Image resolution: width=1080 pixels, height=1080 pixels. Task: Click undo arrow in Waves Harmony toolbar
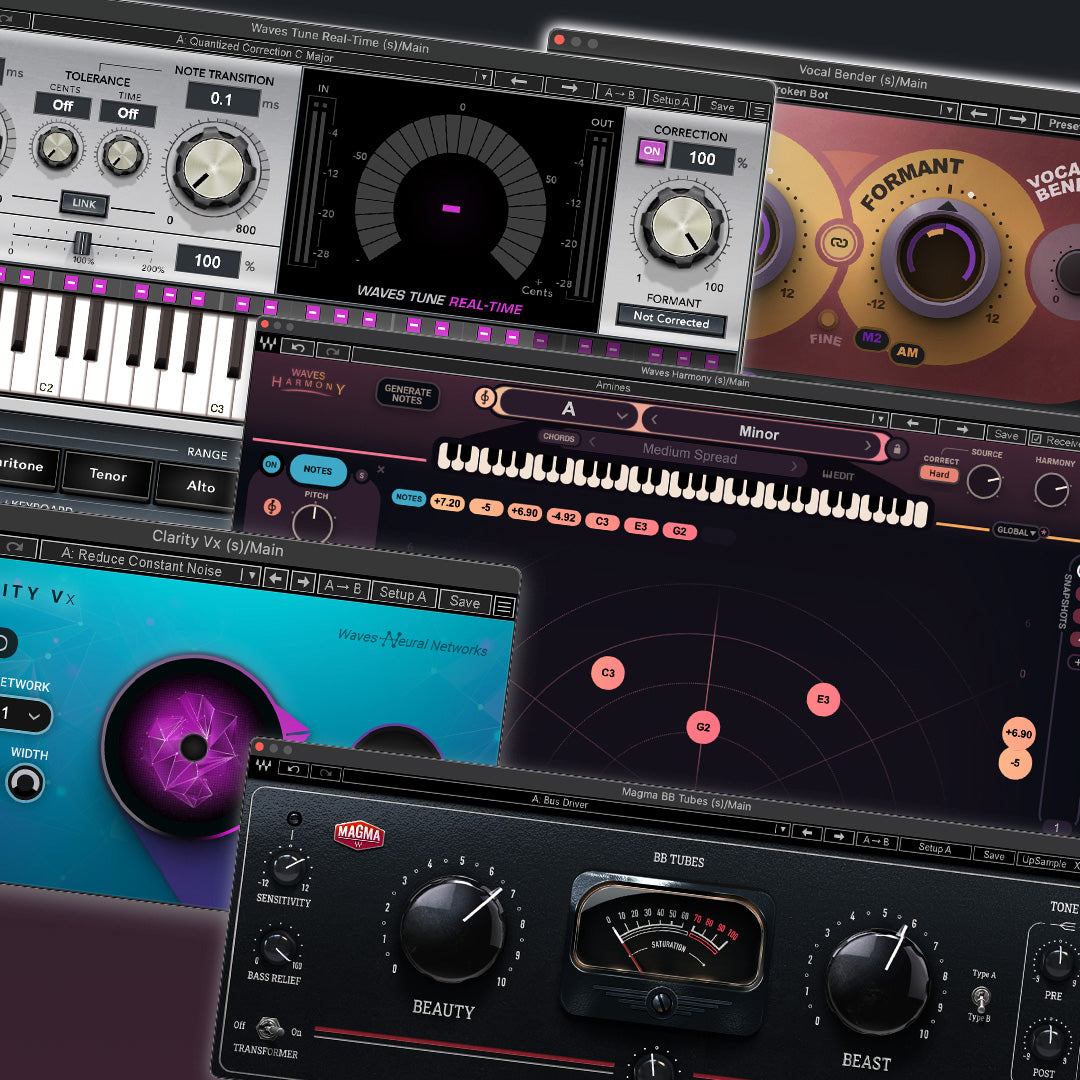click(298, 347)
